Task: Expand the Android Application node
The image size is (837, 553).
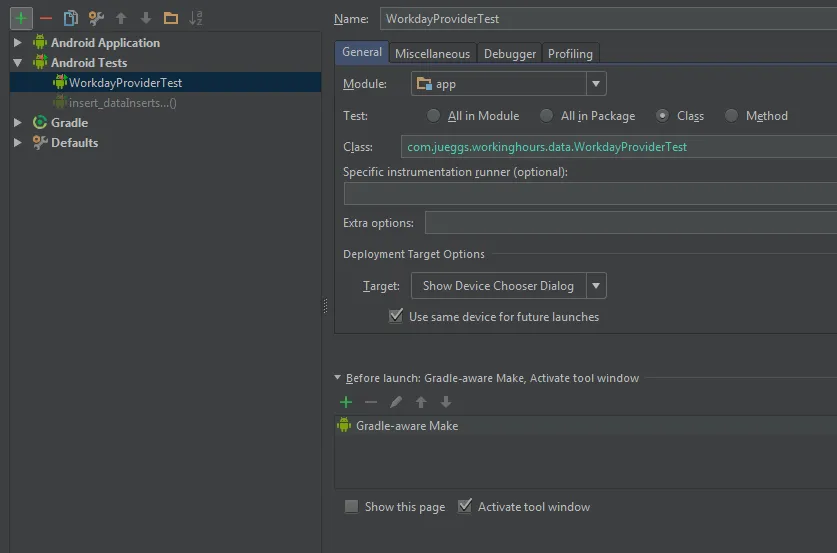Action: click(x=18, y=42)
